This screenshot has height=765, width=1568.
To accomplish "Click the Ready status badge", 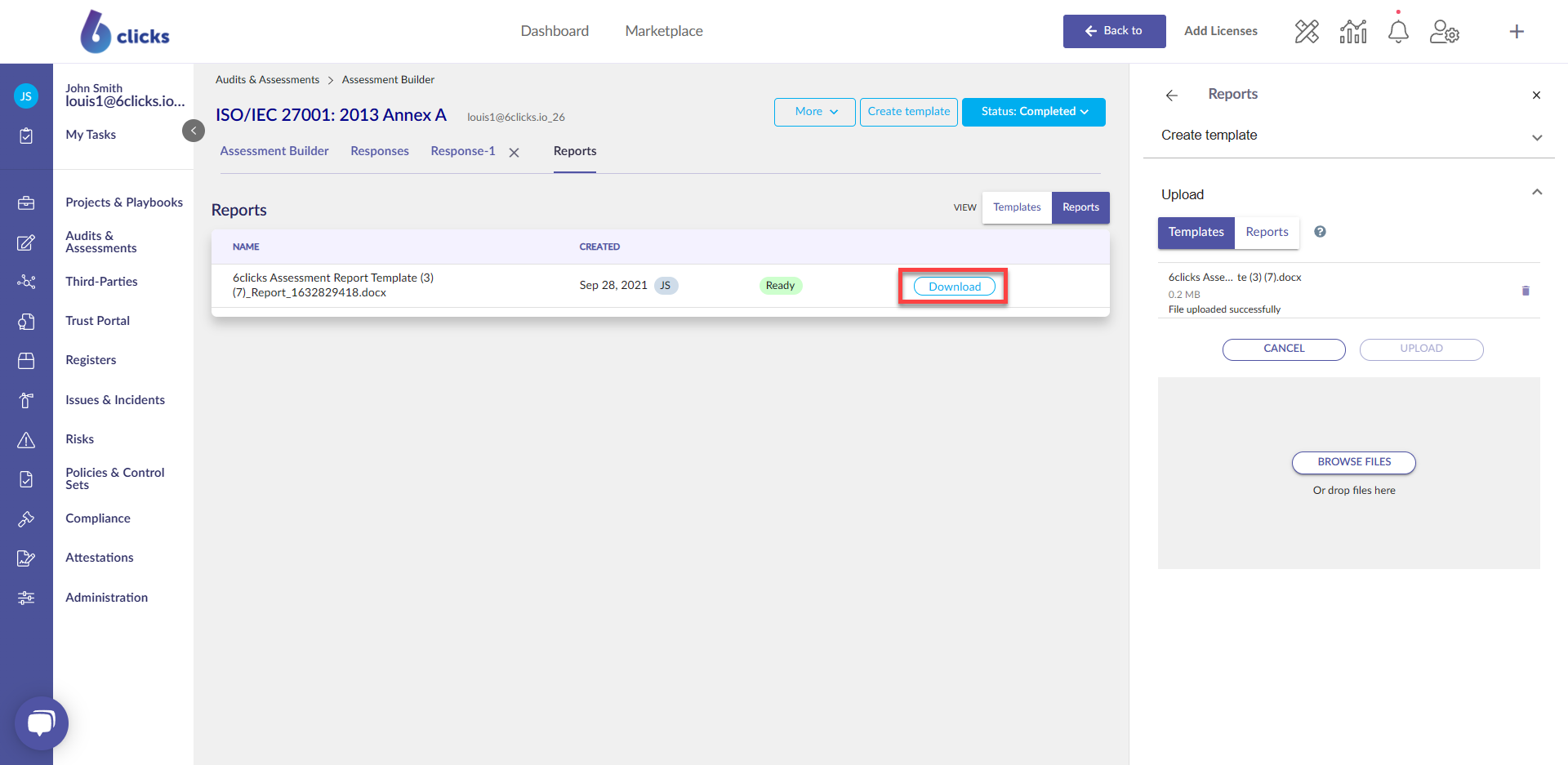I will tap(780, 286).
